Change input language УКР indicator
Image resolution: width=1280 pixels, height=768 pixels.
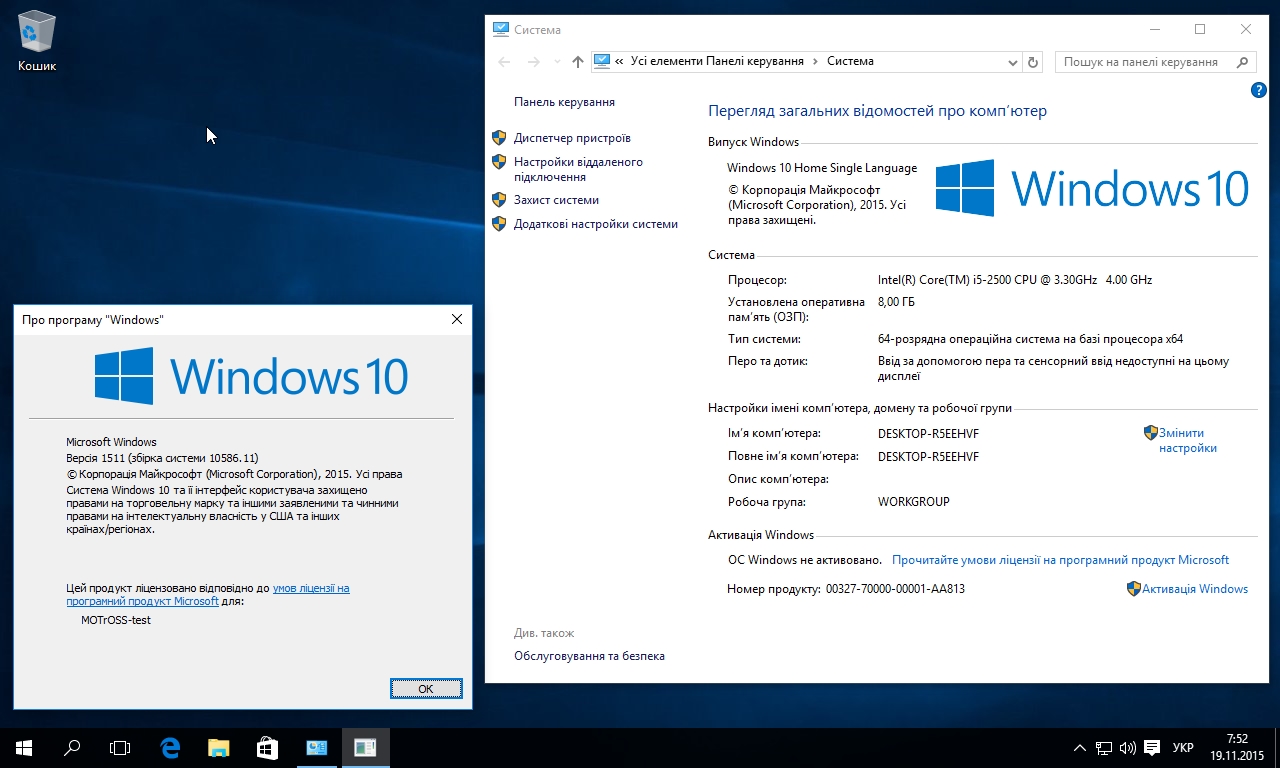point(1183,747)
